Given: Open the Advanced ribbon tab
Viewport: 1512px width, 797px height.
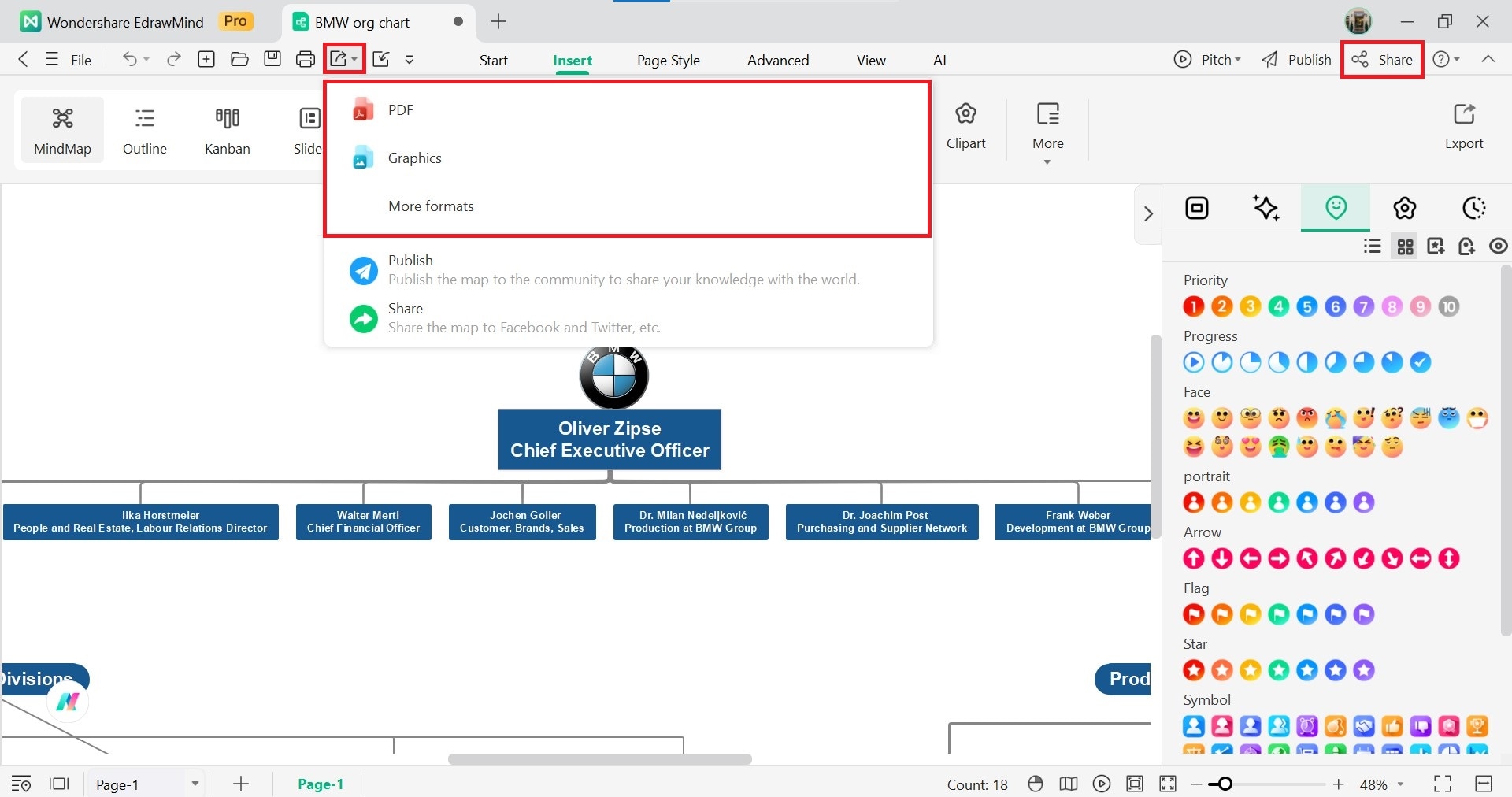Looking at the screenshot, I should coord(778,60).
